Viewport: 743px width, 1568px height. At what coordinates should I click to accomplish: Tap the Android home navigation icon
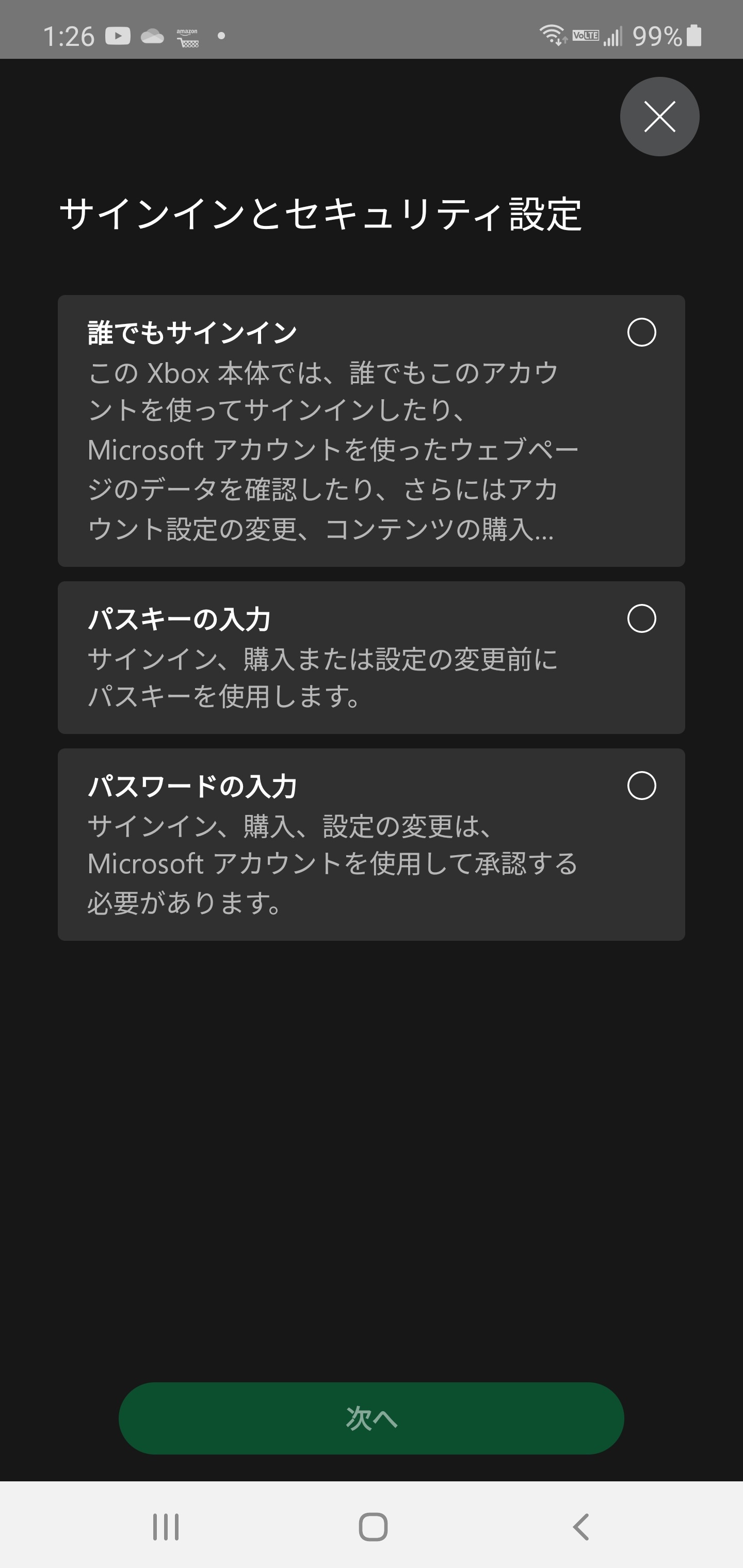[x=373, y=1527]
